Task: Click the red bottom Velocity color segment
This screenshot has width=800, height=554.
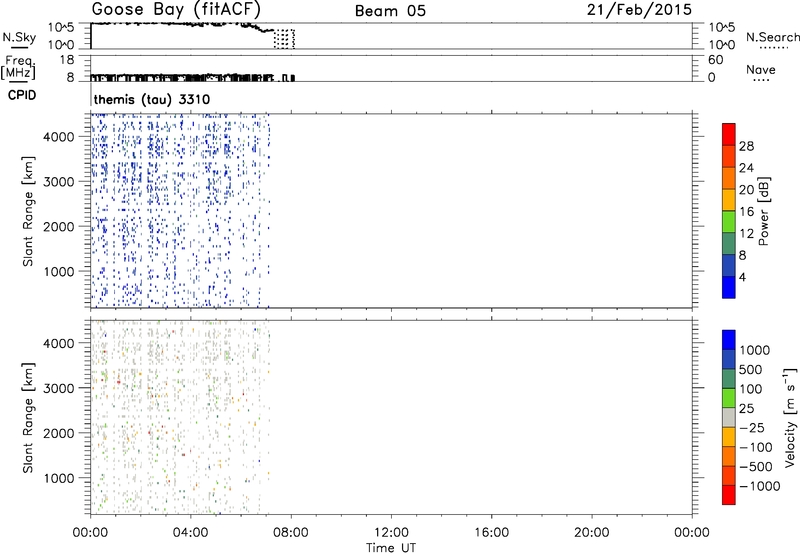Action: [x=729, y=495]
